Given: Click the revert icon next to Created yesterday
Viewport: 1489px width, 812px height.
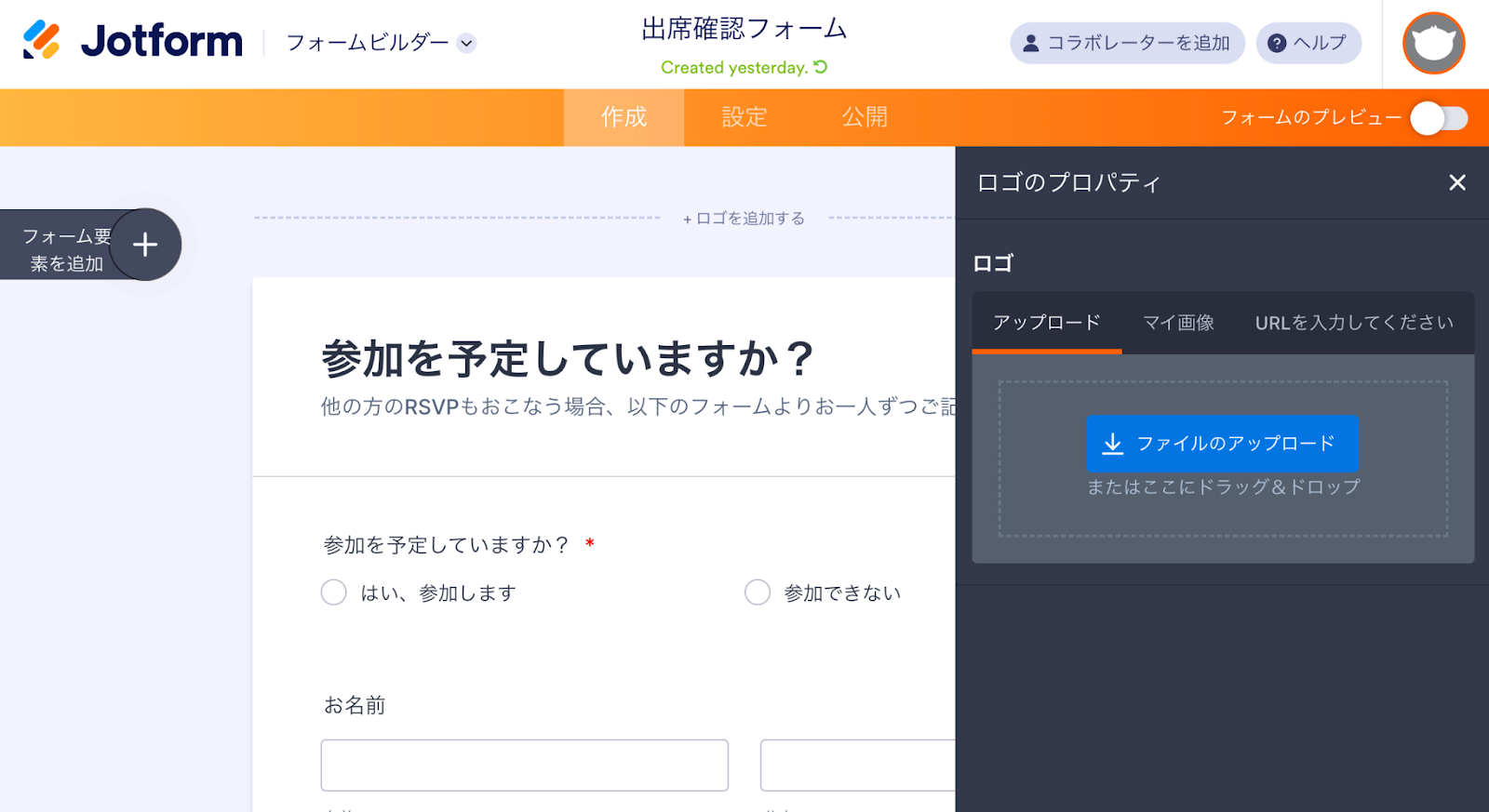Looking at the screenshot, I should (x=820, y=67).
